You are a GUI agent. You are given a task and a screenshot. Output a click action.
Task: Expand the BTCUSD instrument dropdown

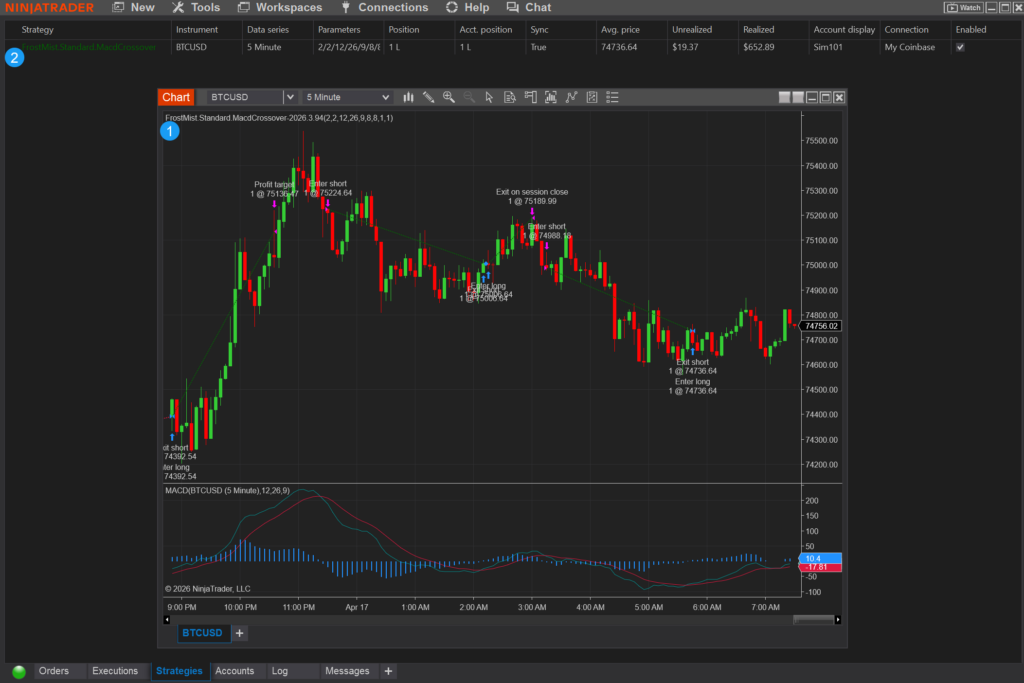(x=290, y=97)
